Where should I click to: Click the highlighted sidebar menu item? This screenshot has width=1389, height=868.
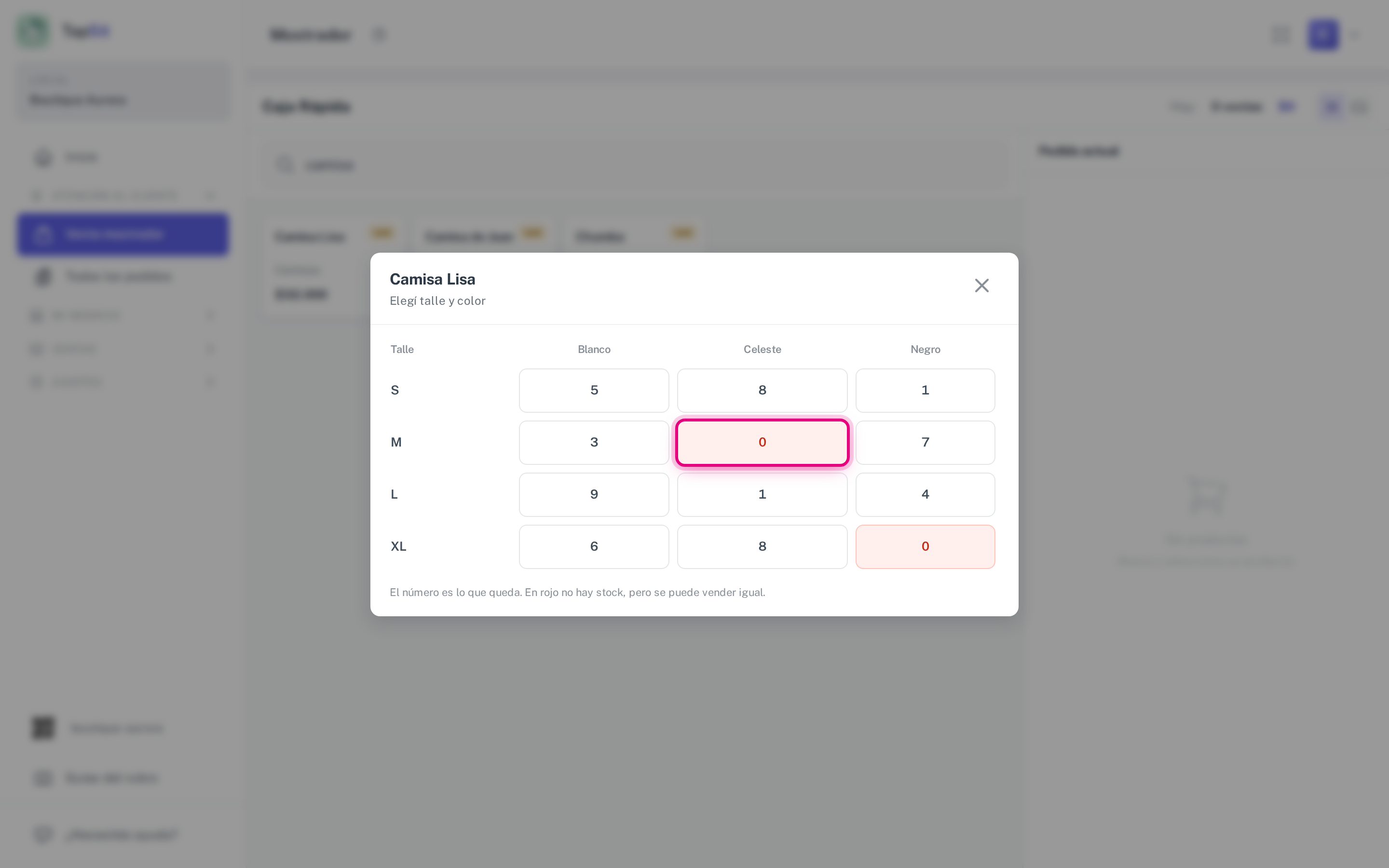(123, 234)
